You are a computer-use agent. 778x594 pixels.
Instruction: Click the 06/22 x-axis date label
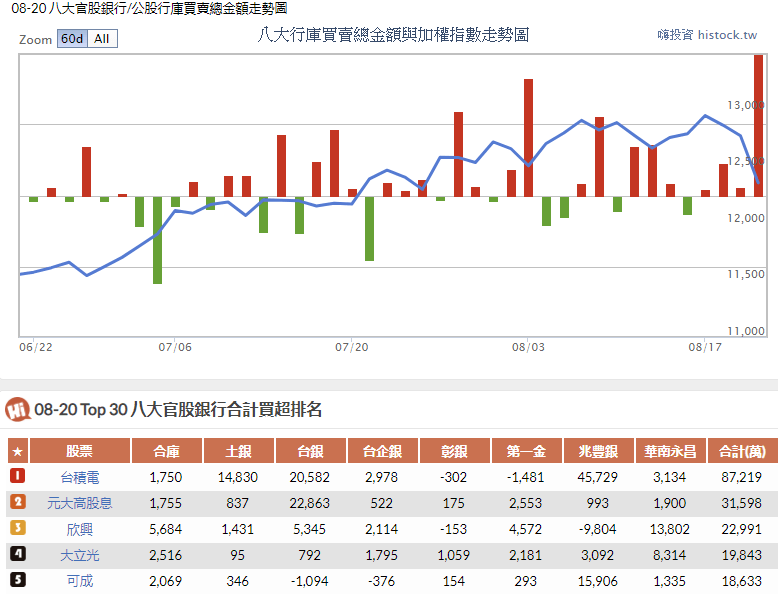click(x=36, y=347)
